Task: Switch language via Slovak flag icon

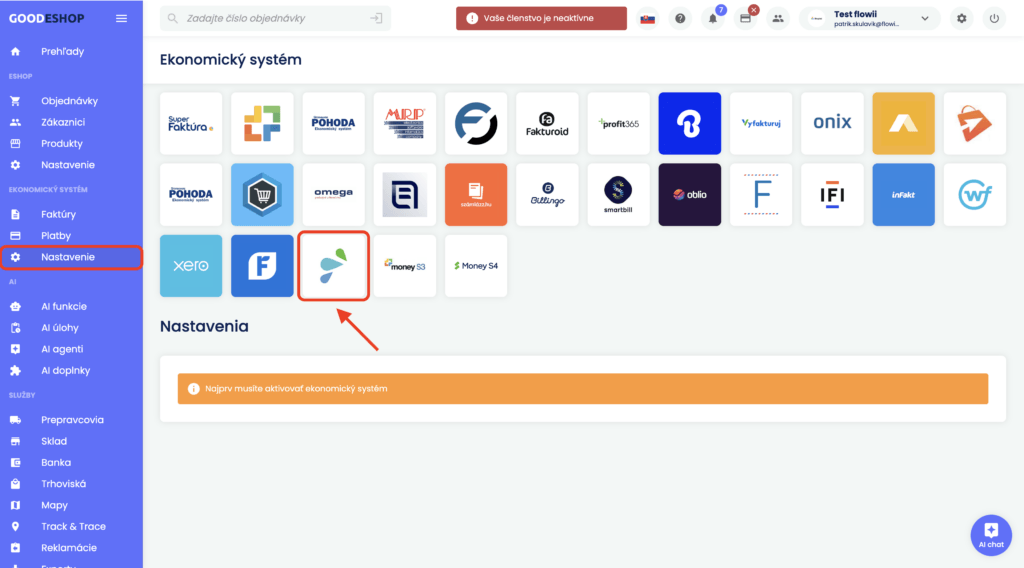Action: 647,18
